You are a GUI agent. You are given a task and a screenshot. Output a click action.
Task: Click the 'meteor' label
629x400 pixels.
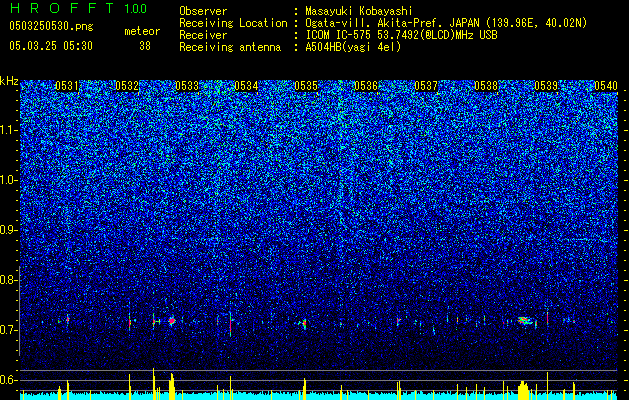(142, 31)
